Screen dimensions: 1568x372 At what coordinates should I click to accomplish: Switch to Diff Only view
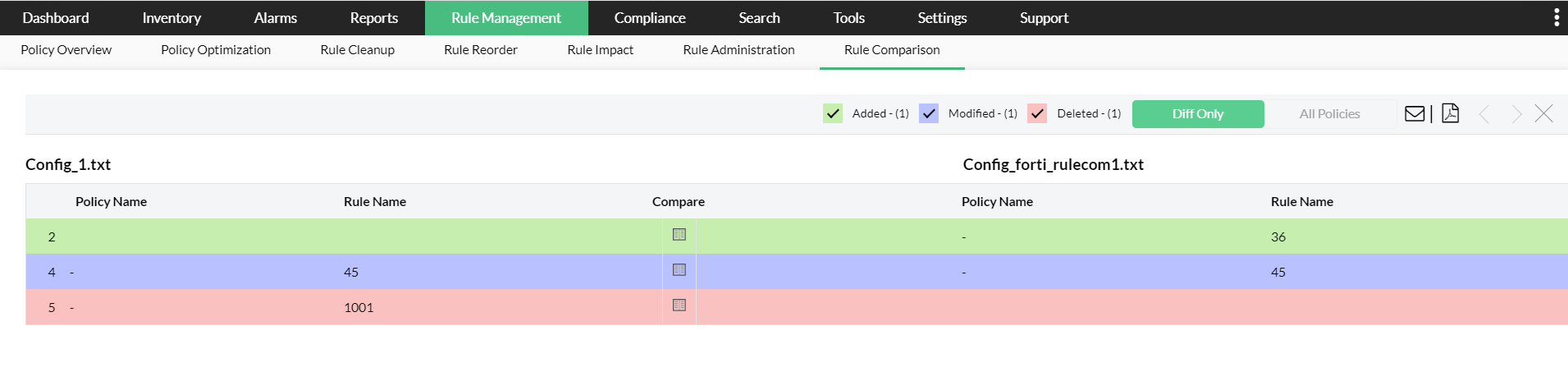[x=1197, y=114]
